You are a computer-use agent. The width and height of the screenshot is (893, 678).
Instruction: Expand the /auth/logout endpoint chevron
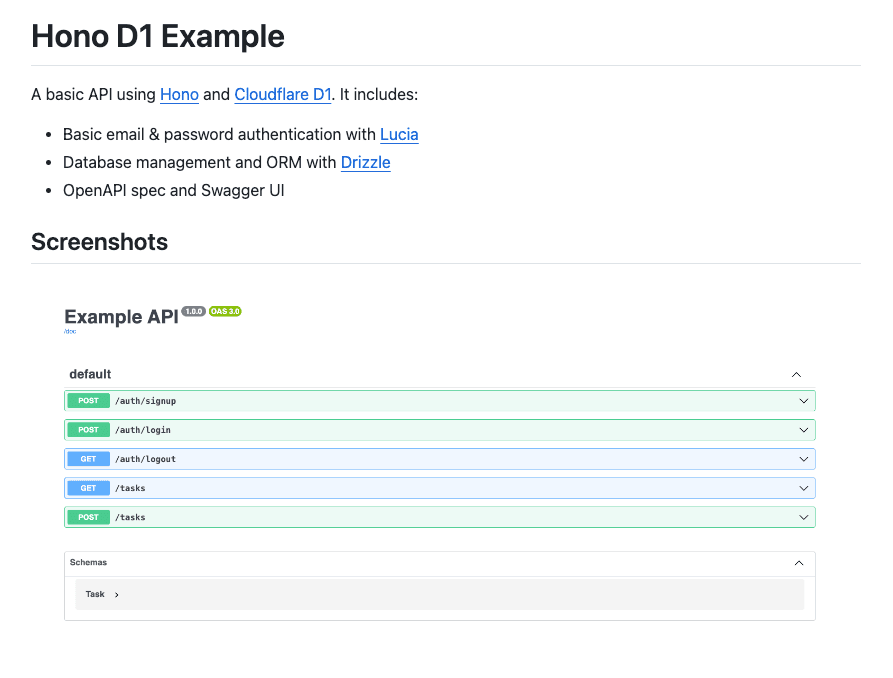click(803, 459)
